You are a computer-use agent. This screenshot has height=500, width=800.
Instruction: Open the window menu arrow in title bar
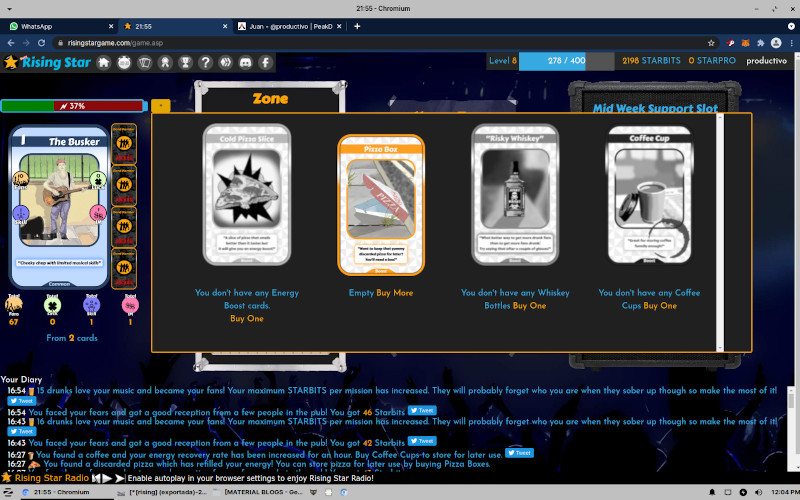coord(10,9)
